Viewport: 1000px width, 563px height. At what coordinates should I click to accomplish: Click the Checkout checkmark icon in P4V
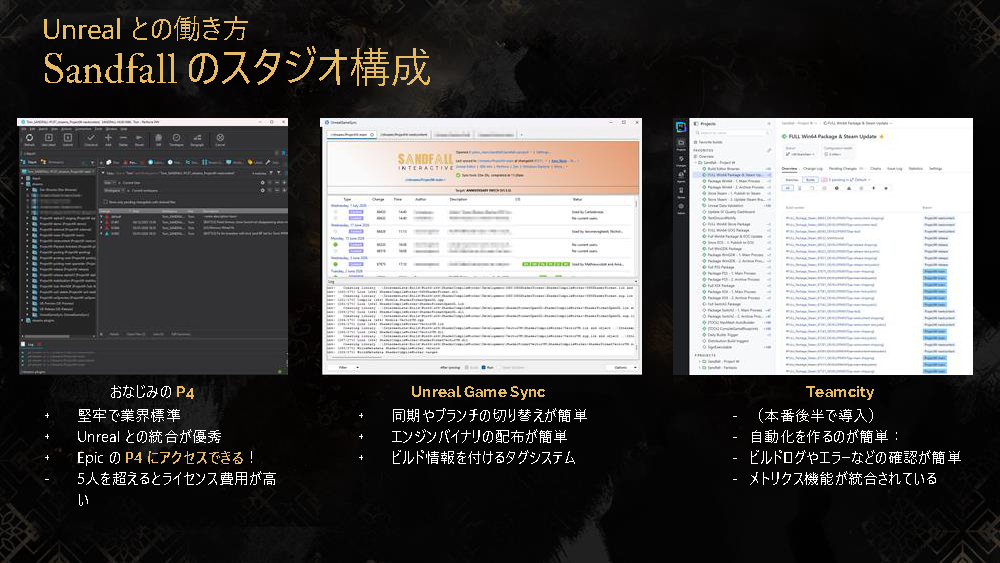point(91,138)
